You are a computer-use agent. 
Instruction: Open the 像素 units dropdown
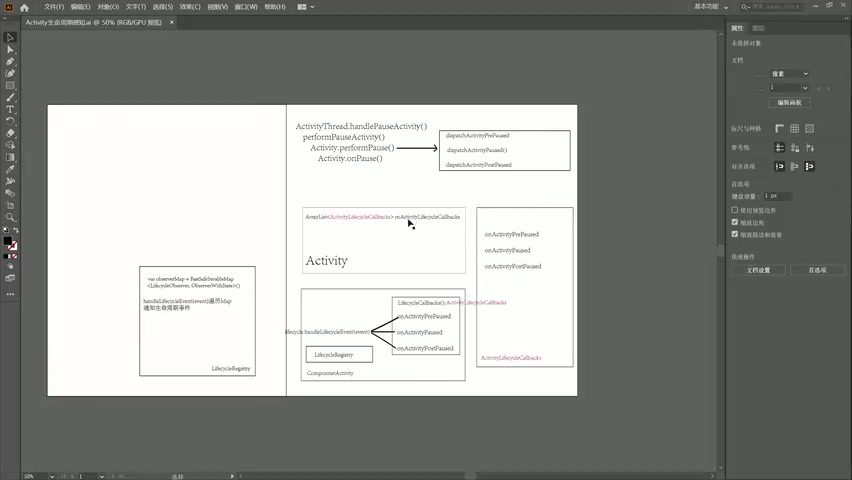click(x=789, y=73)
